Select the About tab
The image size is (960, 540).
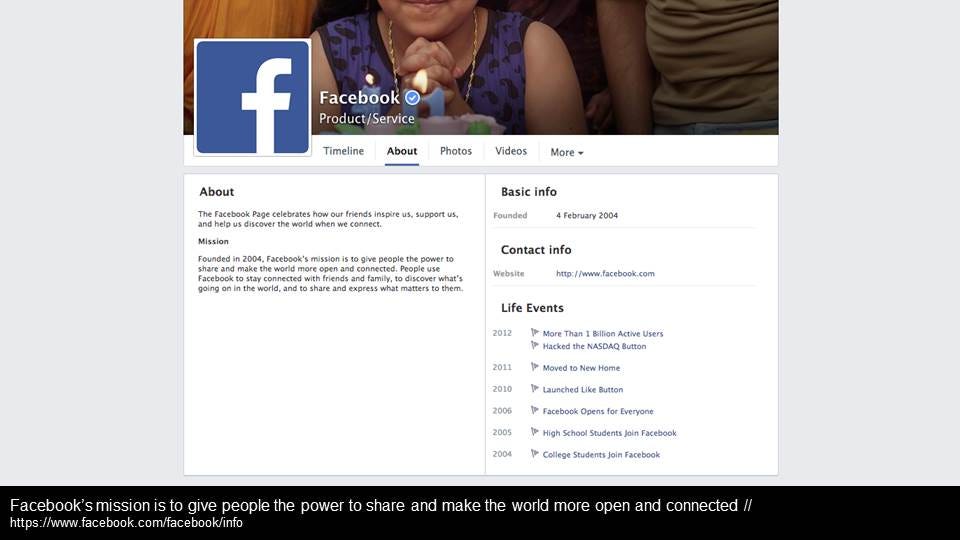[402, 151]
